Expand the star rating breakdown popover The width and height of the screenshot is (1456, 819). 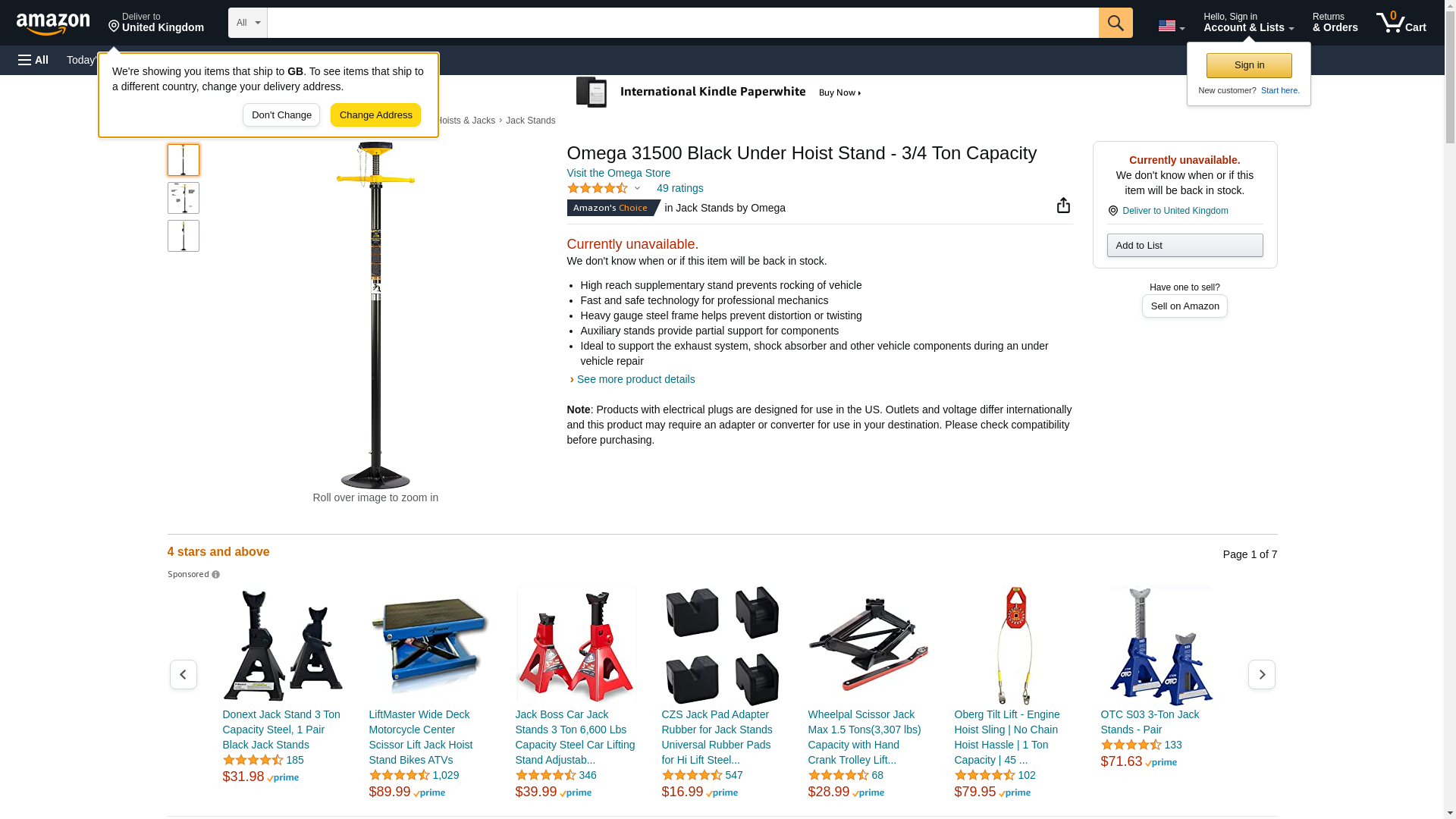(604, 188)
